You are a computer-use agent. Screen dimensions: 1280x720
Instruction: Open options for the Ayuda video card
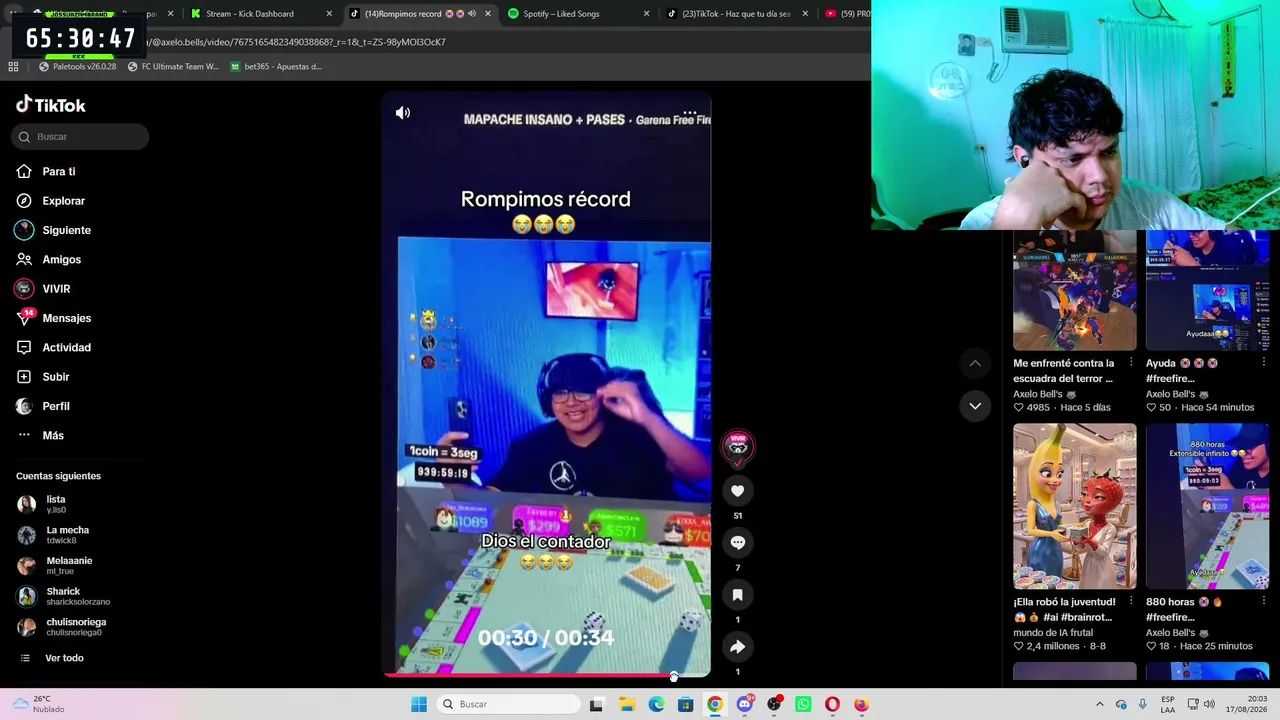[x=1264, y=363]
